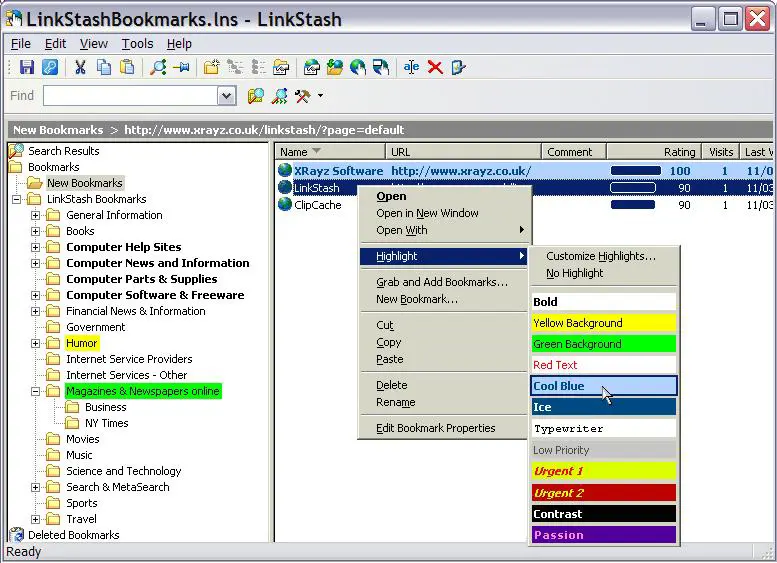Expand the Computer Help Sites folder

coord(36,247)
